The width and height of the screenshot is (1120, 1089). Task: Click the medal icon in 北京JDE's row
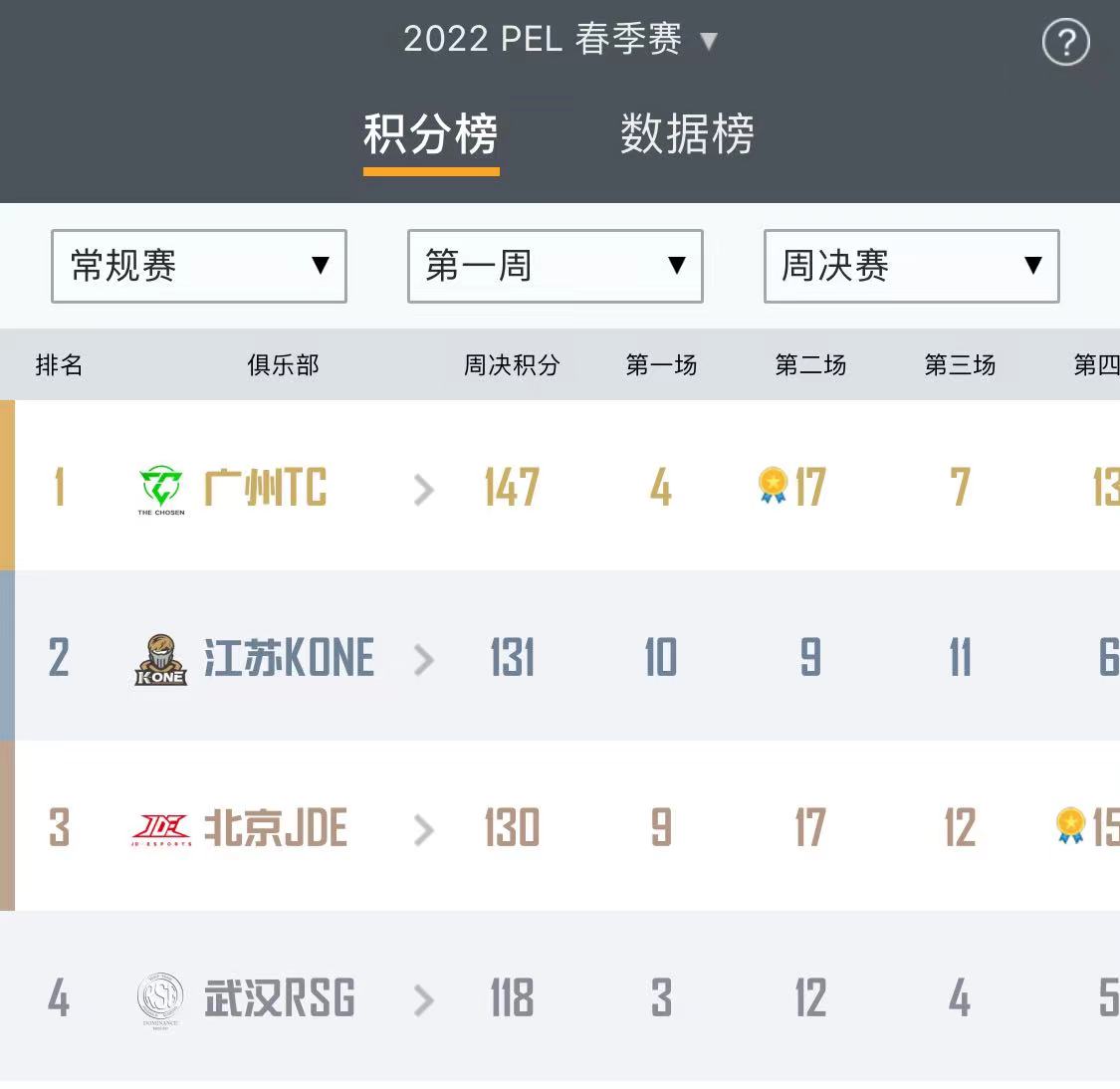1070,825
